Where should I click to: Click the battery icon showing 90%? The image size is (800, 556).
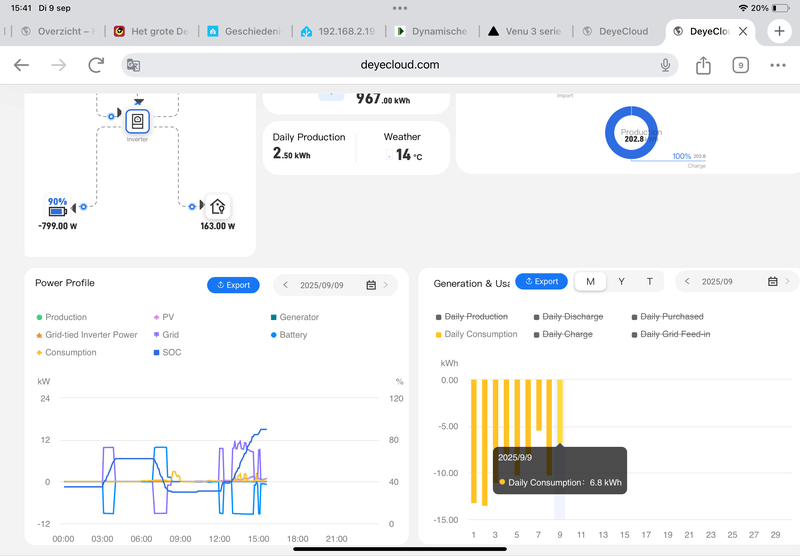point(58,207)
